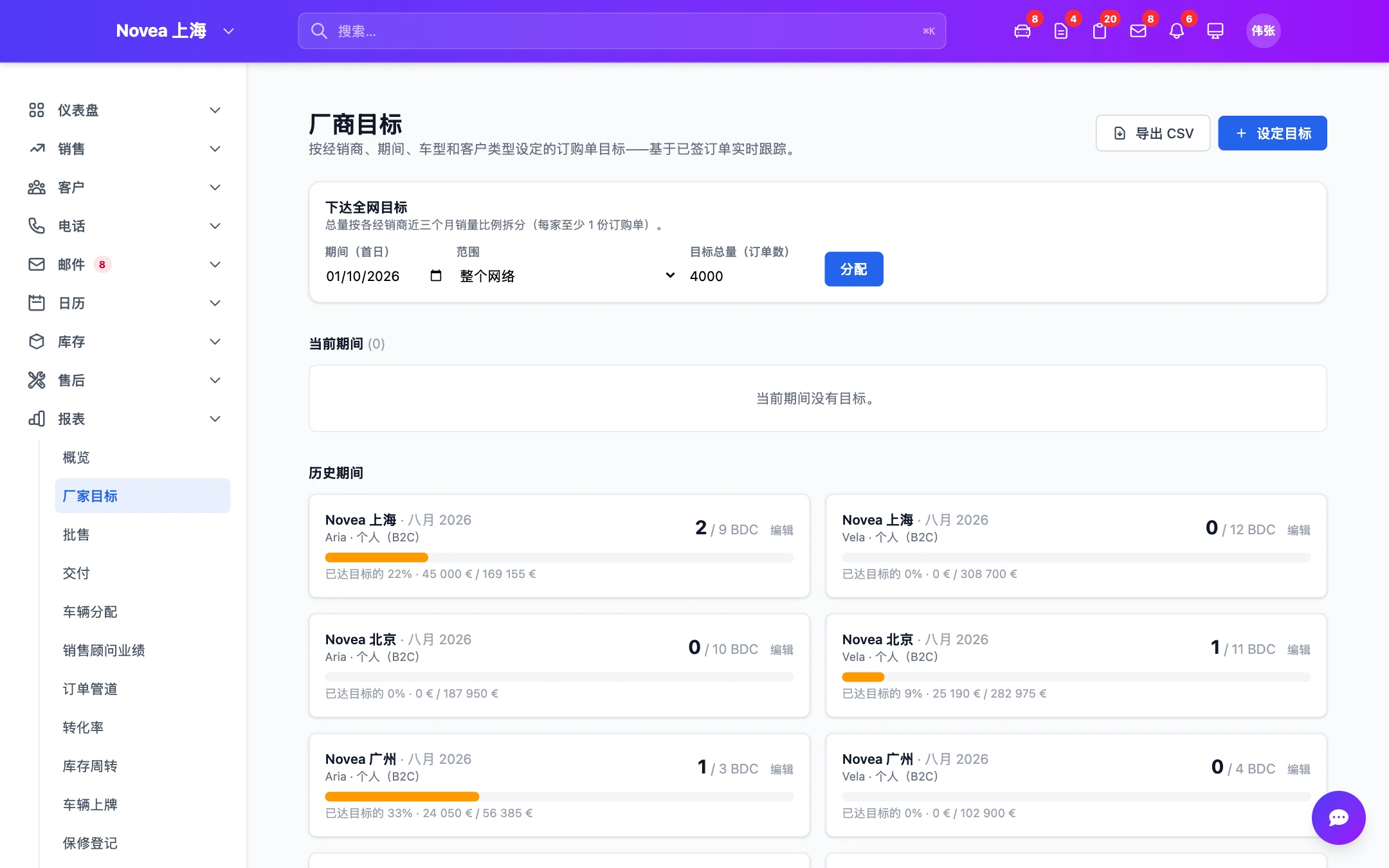Viewport: 1389px width, 868px height.
Task: Edit the Novea 上海 Aria target
Action: 782,530
